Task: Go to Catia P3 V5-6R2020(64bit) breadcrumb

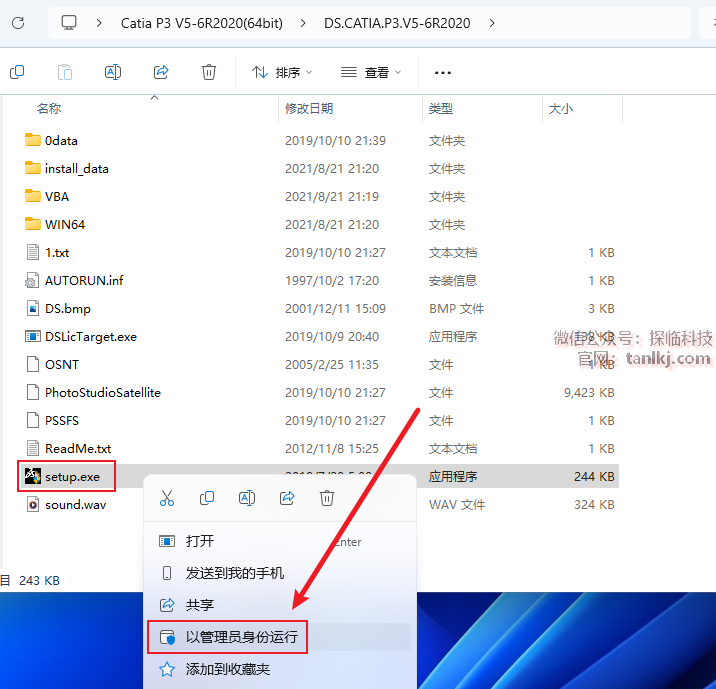Action: (x=201, y=23)
